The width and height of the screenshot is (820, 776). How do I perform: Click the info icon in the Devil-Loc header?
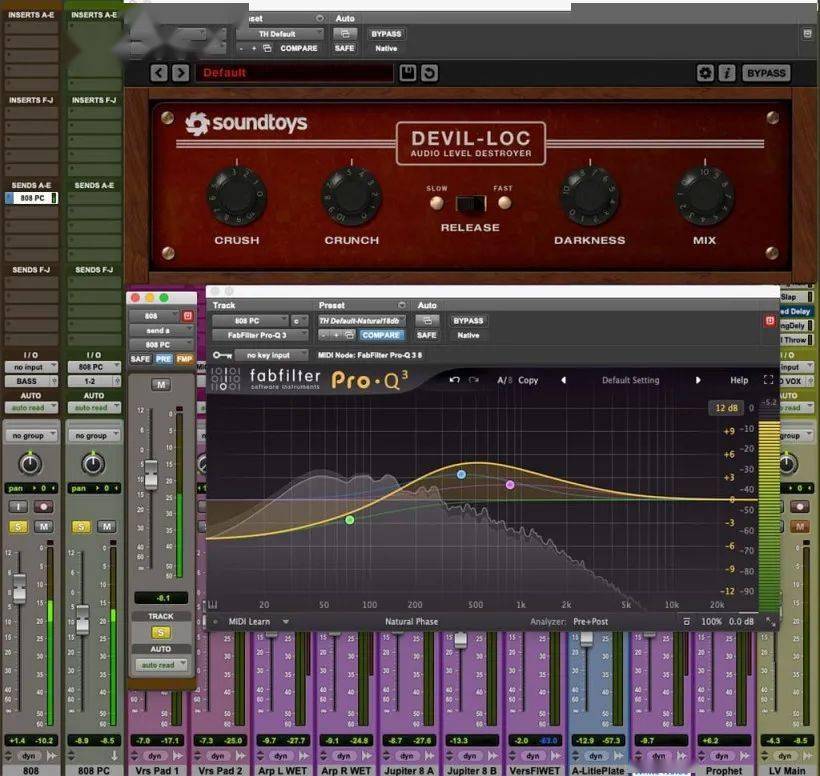click(x=727, y=72)
